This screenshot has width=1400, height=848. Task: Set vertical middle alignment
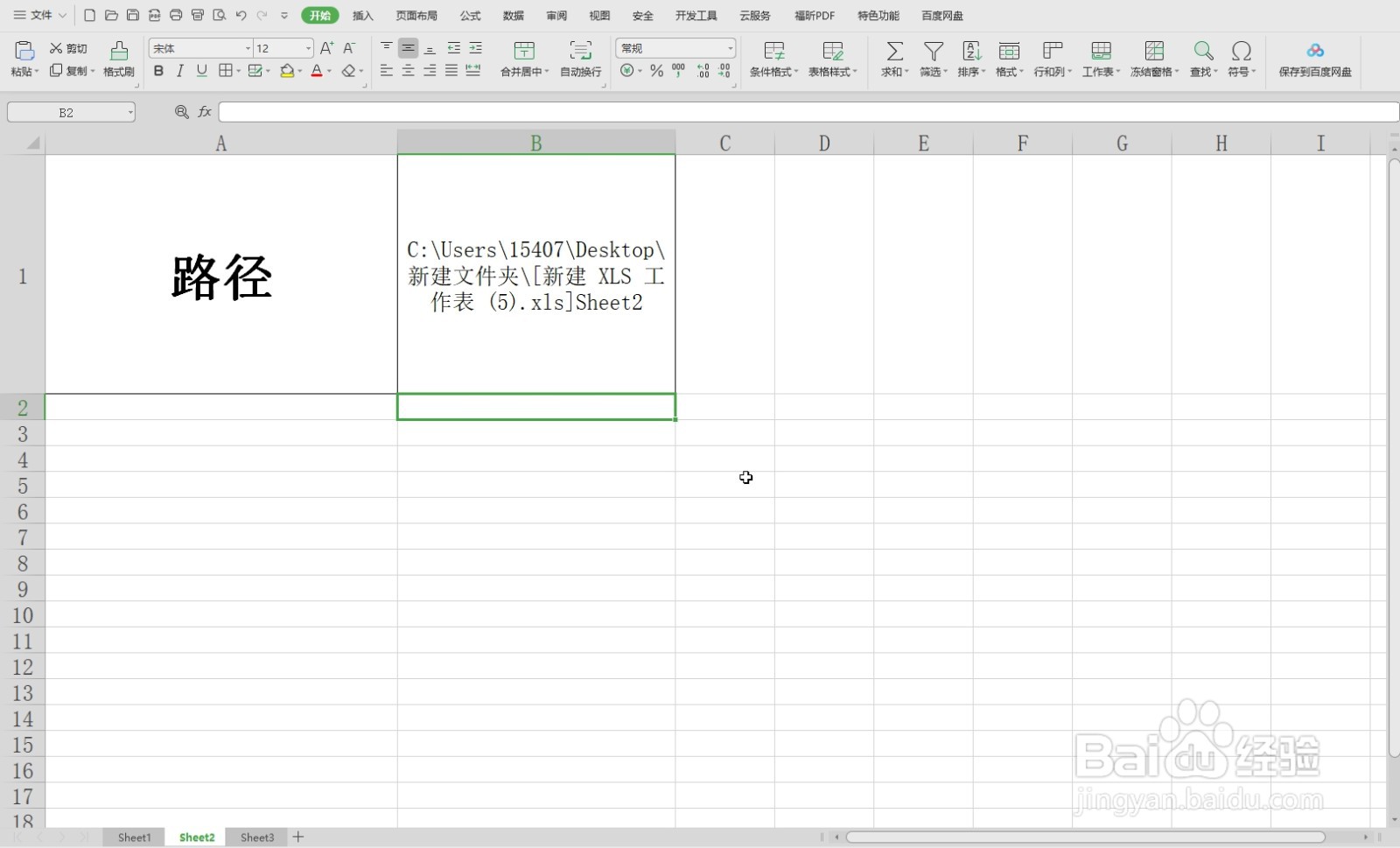[408, 48]
